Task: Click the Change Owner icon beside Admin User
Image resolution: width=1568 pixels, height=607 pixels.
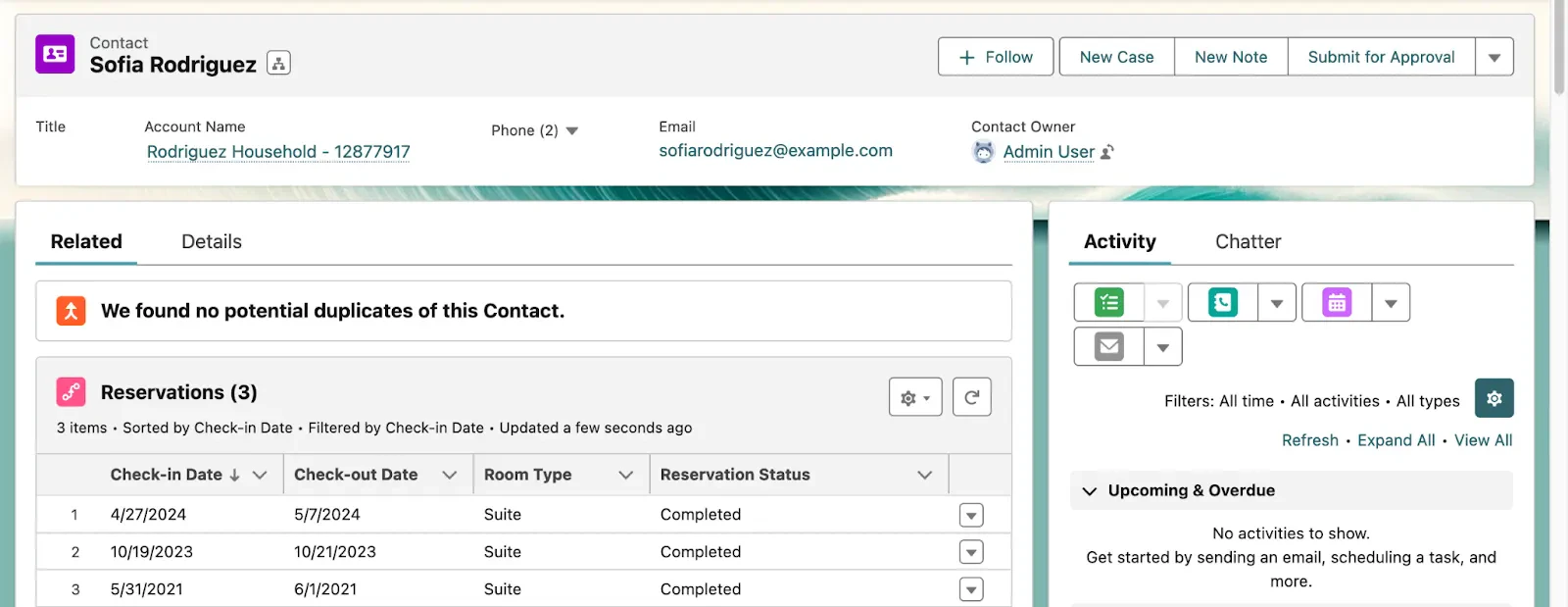Action: (x=1107, y=152)
